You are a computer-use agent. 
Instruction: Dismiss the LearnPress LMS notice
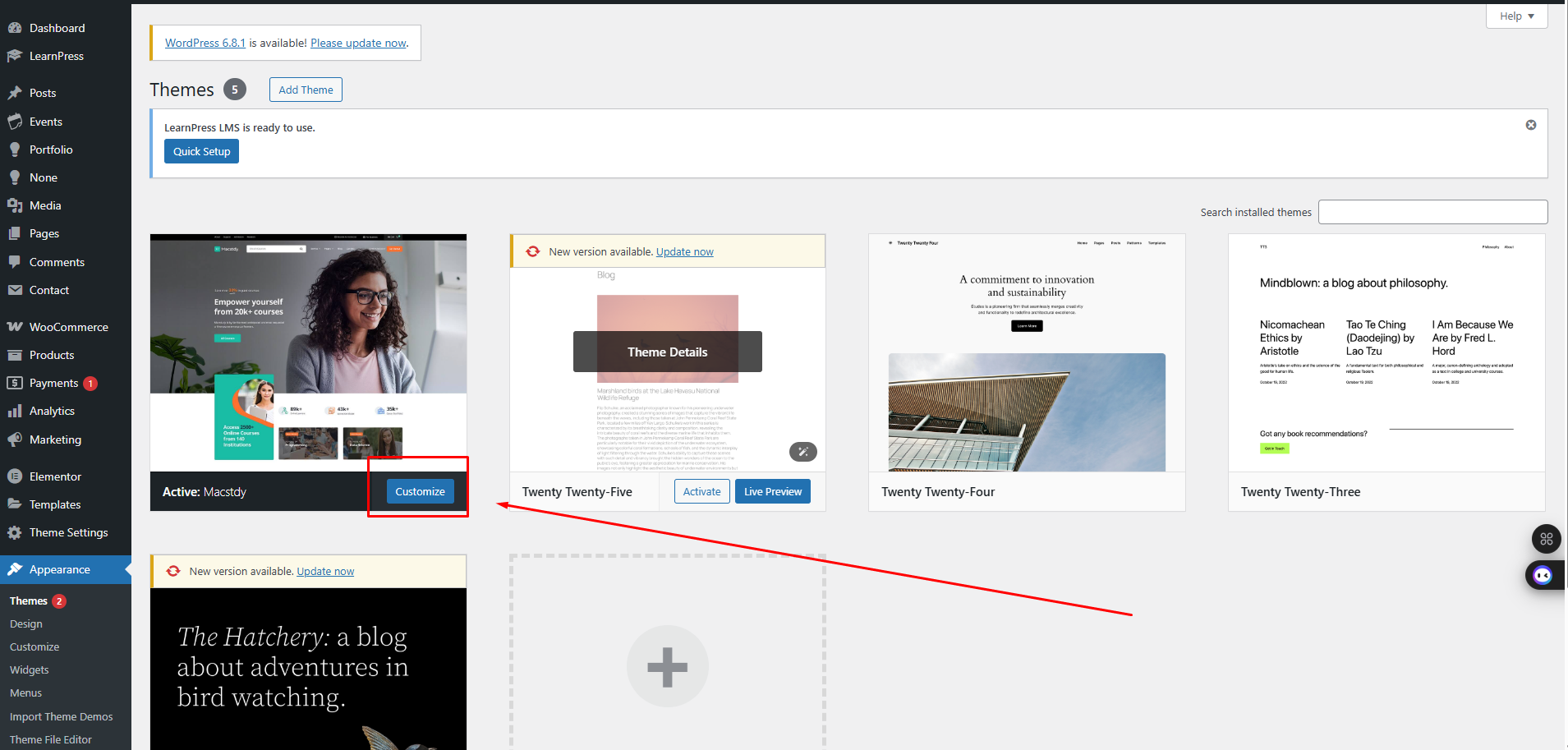tap(1530, 125)
